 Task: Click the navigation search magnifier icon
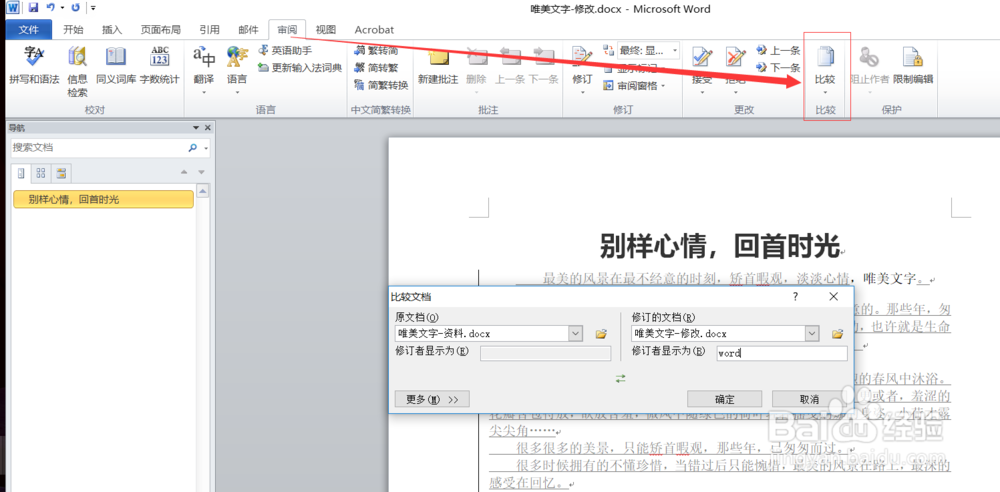[193, 147]
